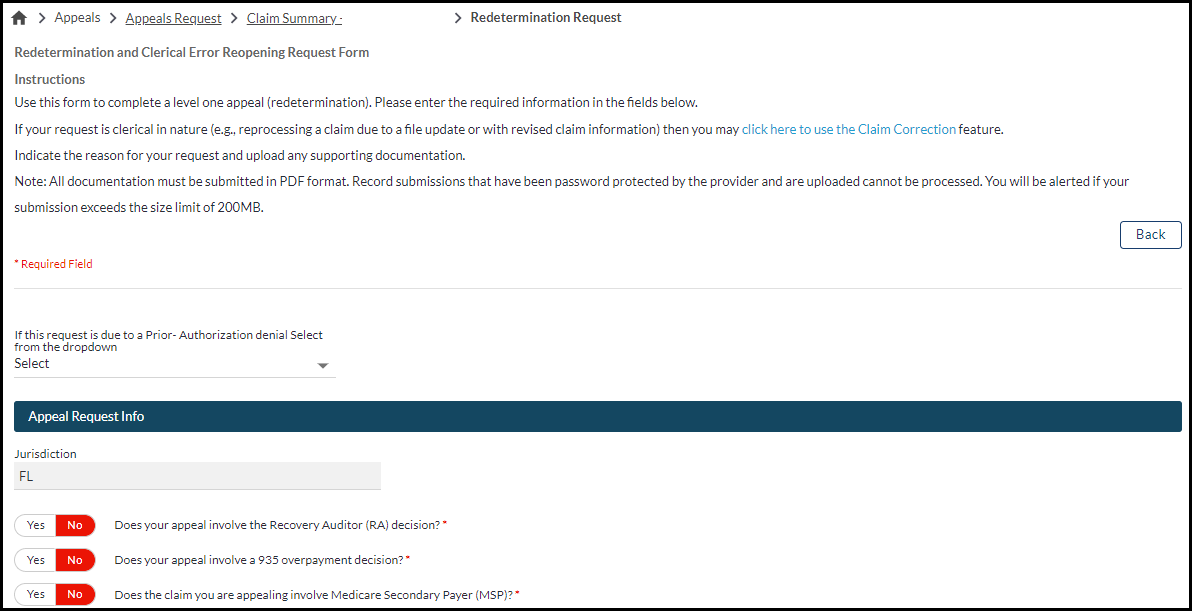Click the Appeal Request Info section header
The height and width of the screenshot is (611, 1192).
[598, 416]
